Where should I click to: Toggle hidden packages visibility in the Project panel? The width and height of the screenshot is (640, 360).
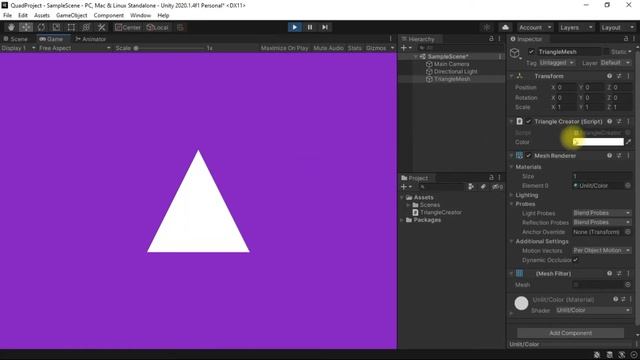pos(497,187)
